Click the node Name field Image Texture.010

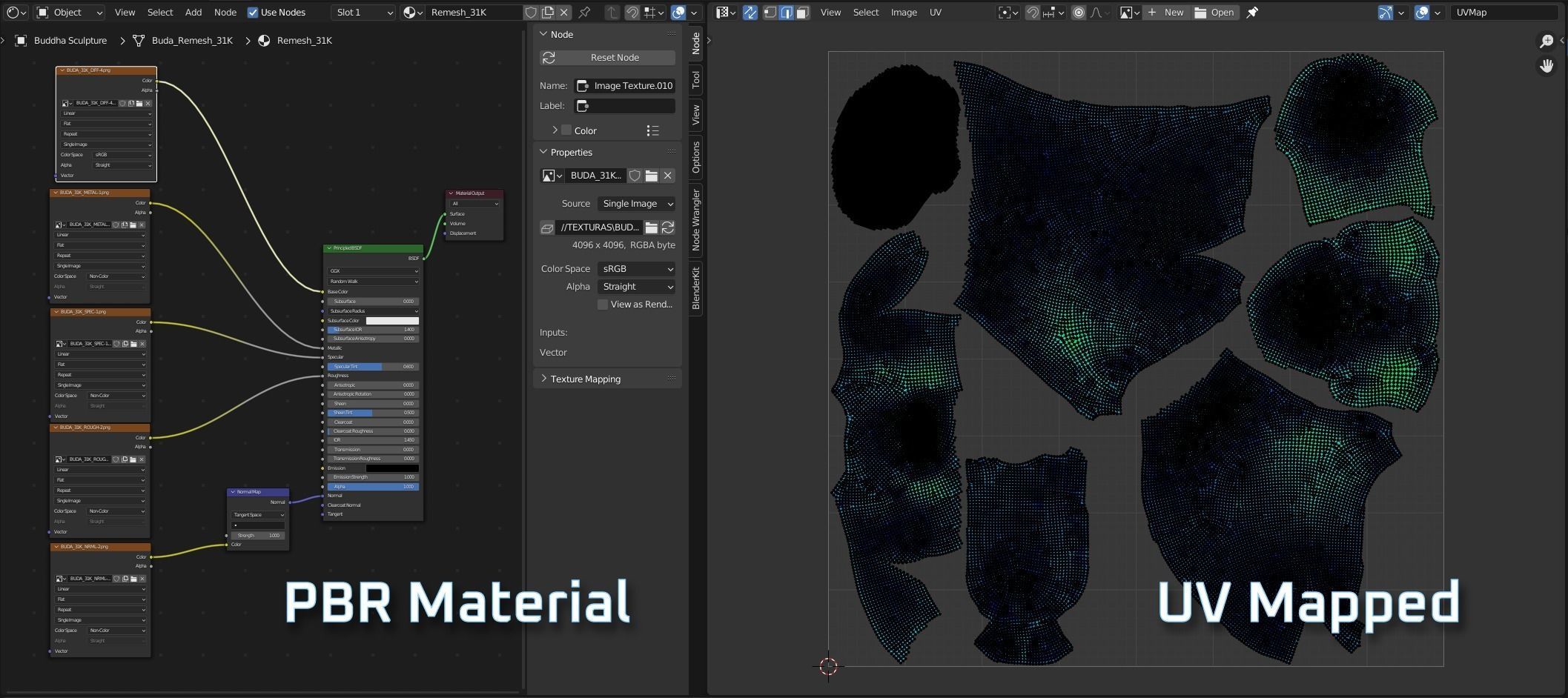(x=625, y=86)
